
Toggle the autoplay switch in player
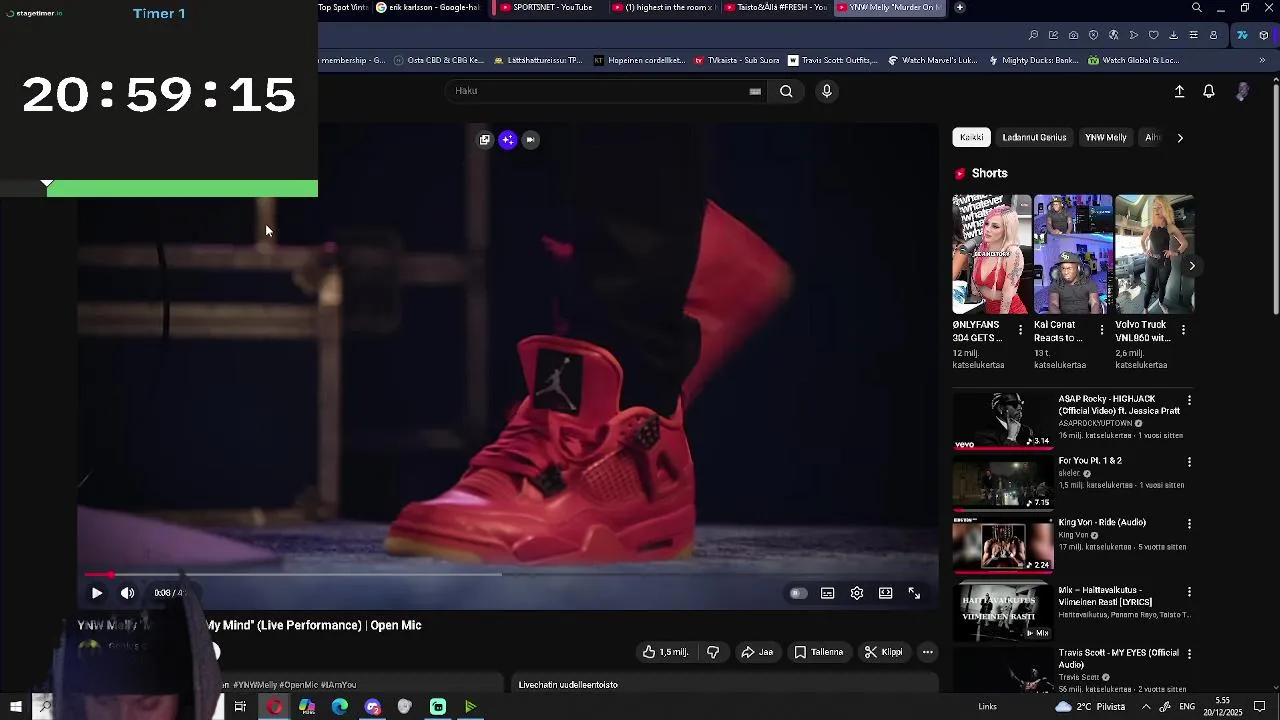(x=798, y=593)
